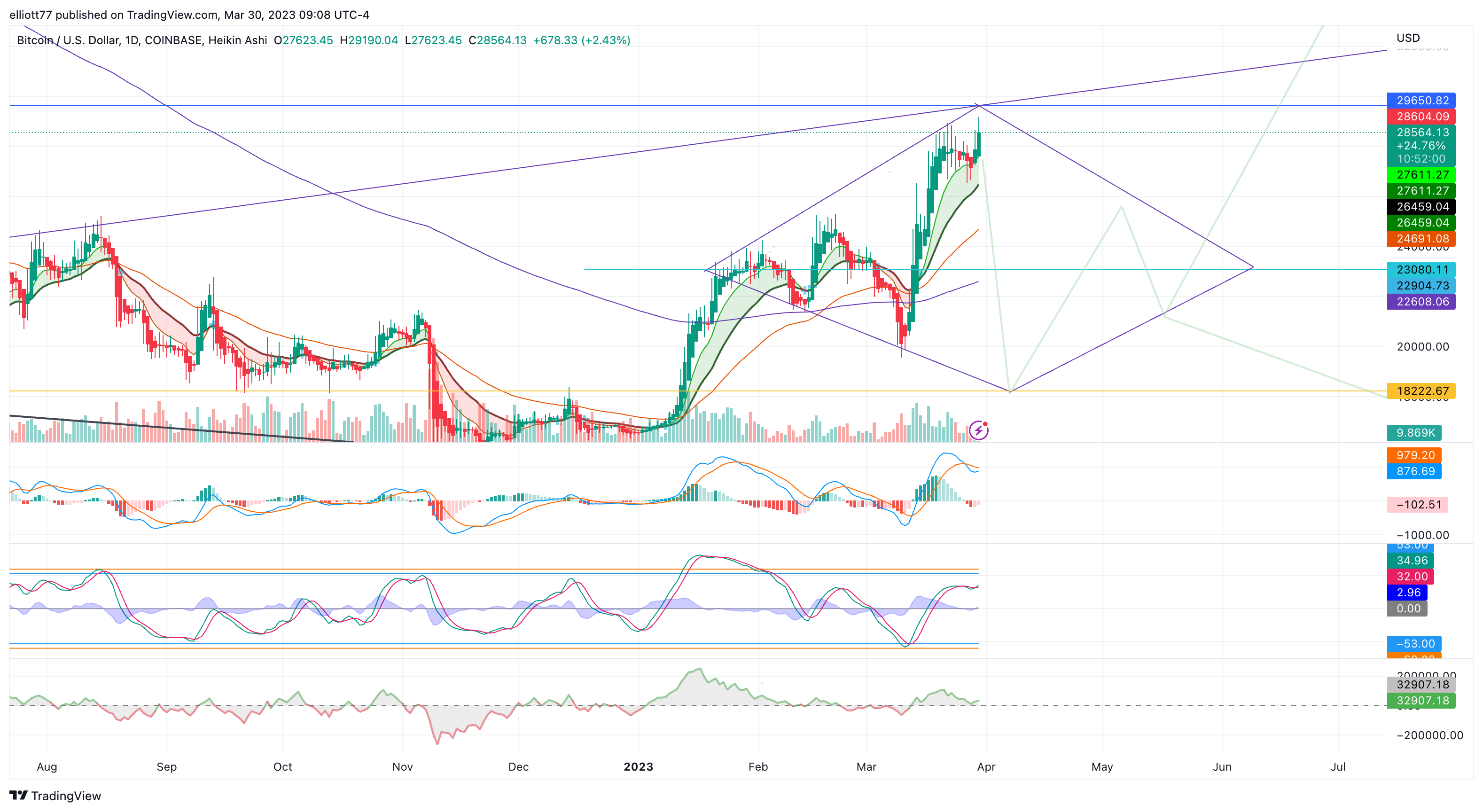Viewport: 1483px width, 812px height.
Task: Click the Jul label on time axis
Action: click(x=1338, y=767)
